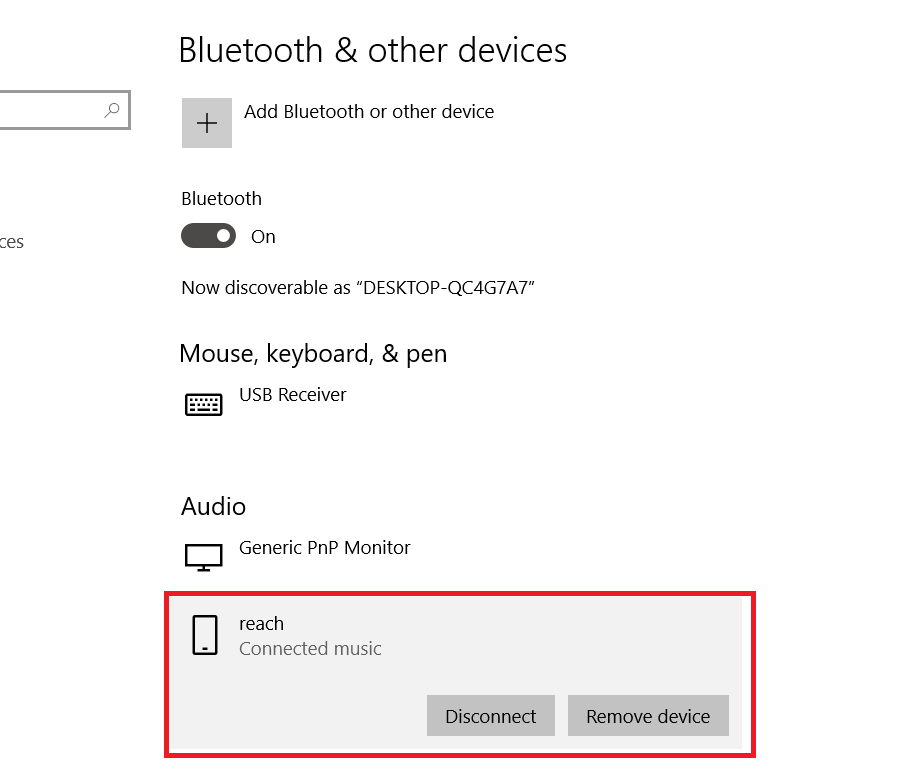Click the 'On' label beside the Bluetooth switch

pyautogui.click(x=263, y=237)
